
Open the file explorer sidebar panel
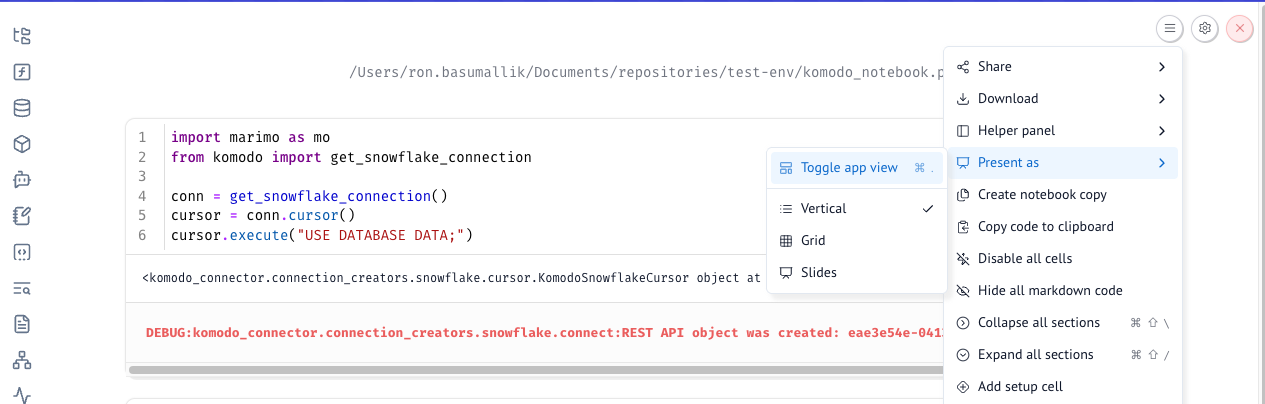(22, 37)
